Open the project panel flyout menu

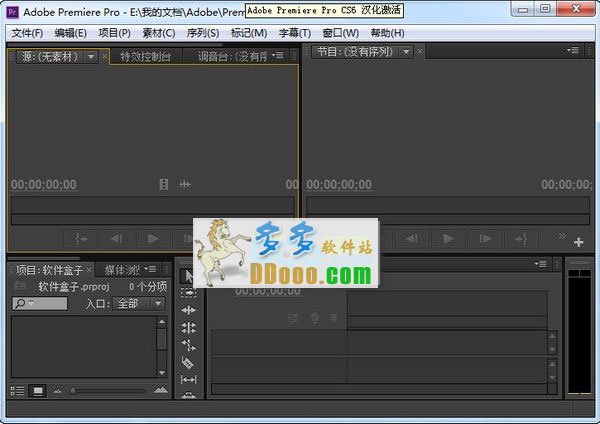150,269
